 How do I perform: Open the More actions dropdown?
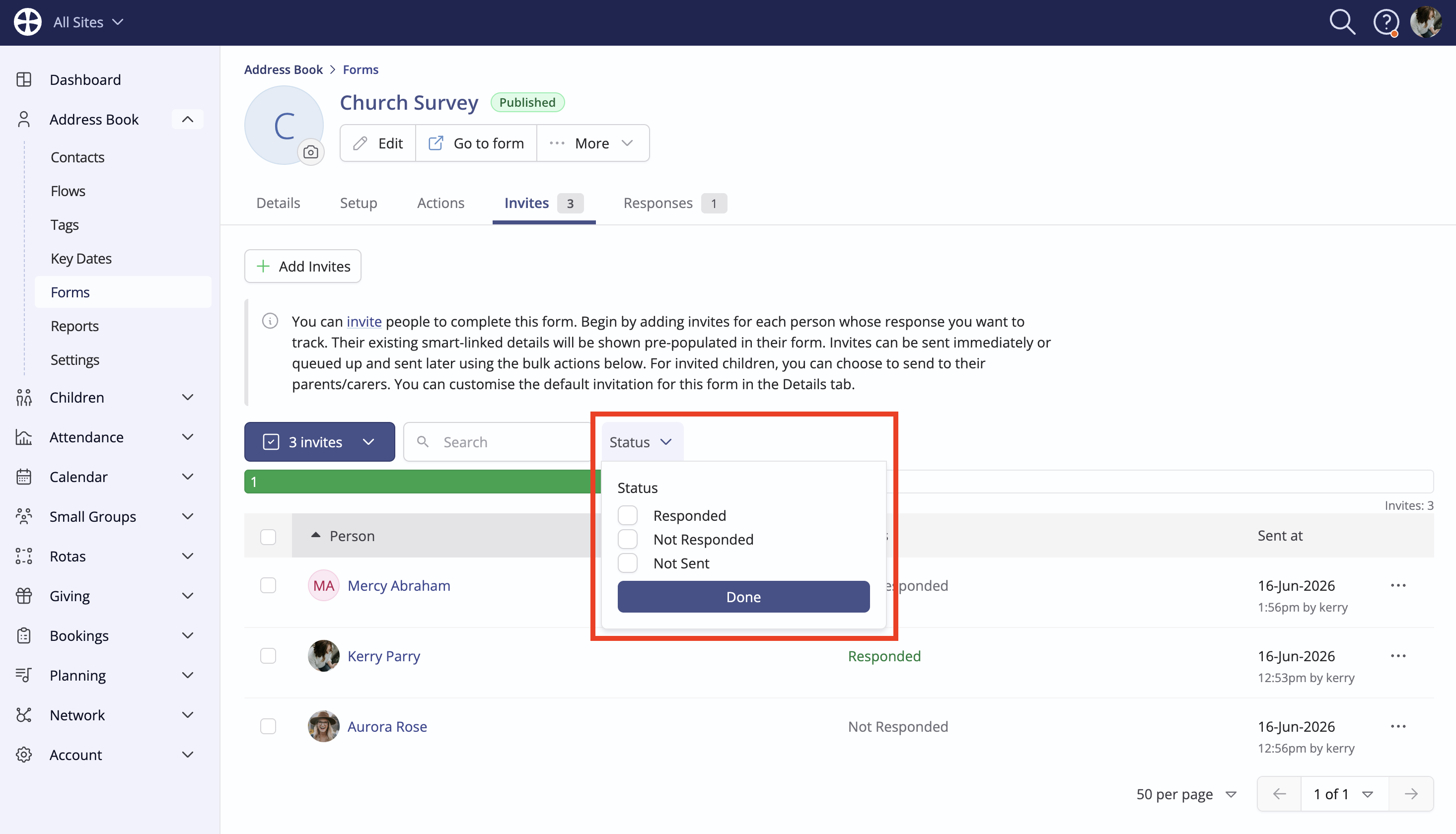(x=592, y=143)
